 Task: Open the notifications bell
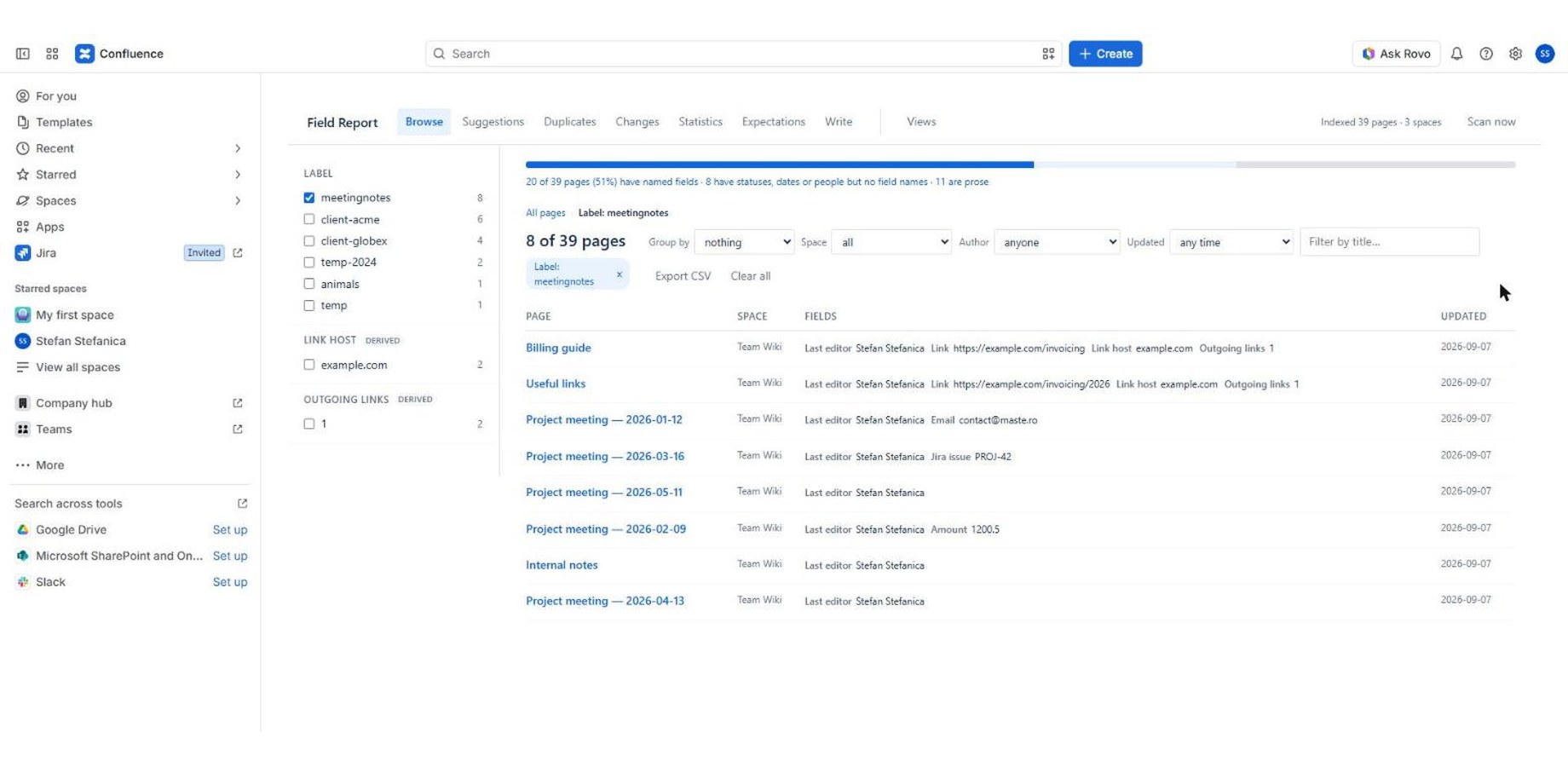tap(1456, 54)
